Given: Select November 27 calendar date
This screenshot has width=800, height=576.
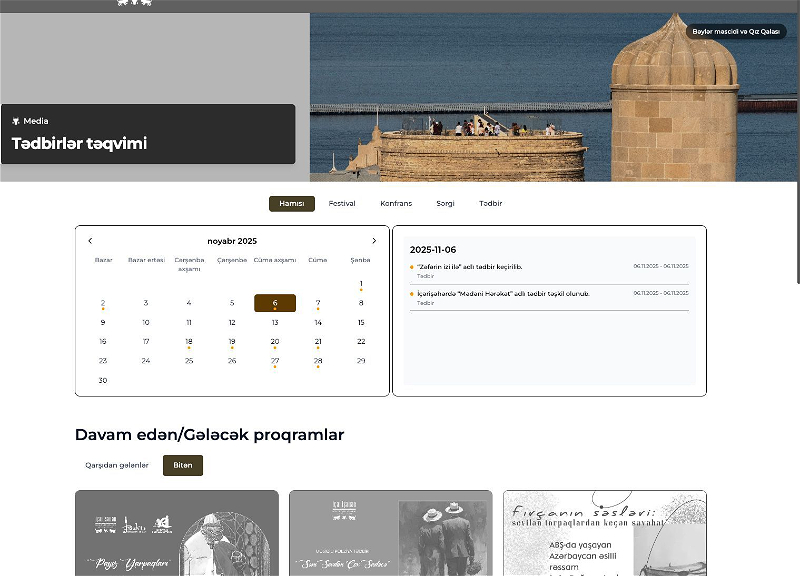Looking at the screenshot, I should click(275, 361).
